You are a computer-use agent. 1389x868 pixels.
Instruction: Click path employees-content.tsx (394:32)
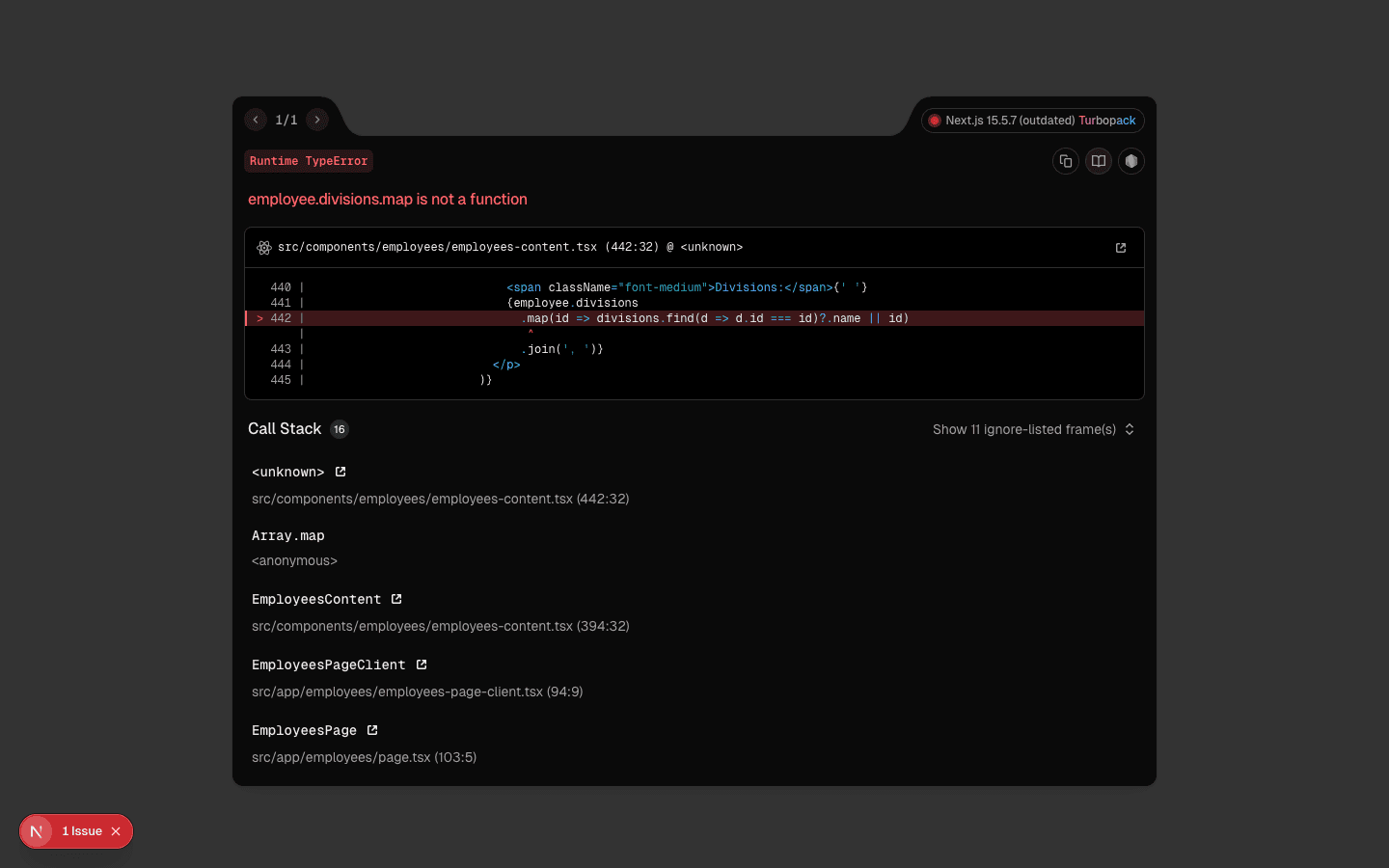441,626
